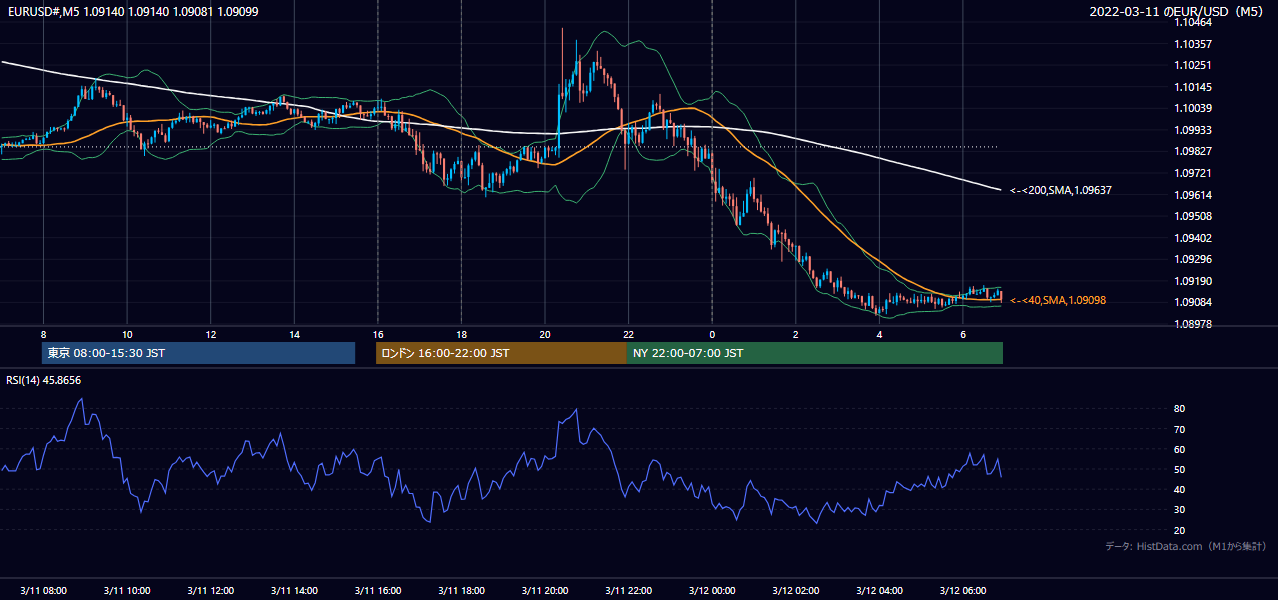This screenshot has width=1278, height=600.
Task: Click hour tick 10 under price chart
Action: pos(127,334)
